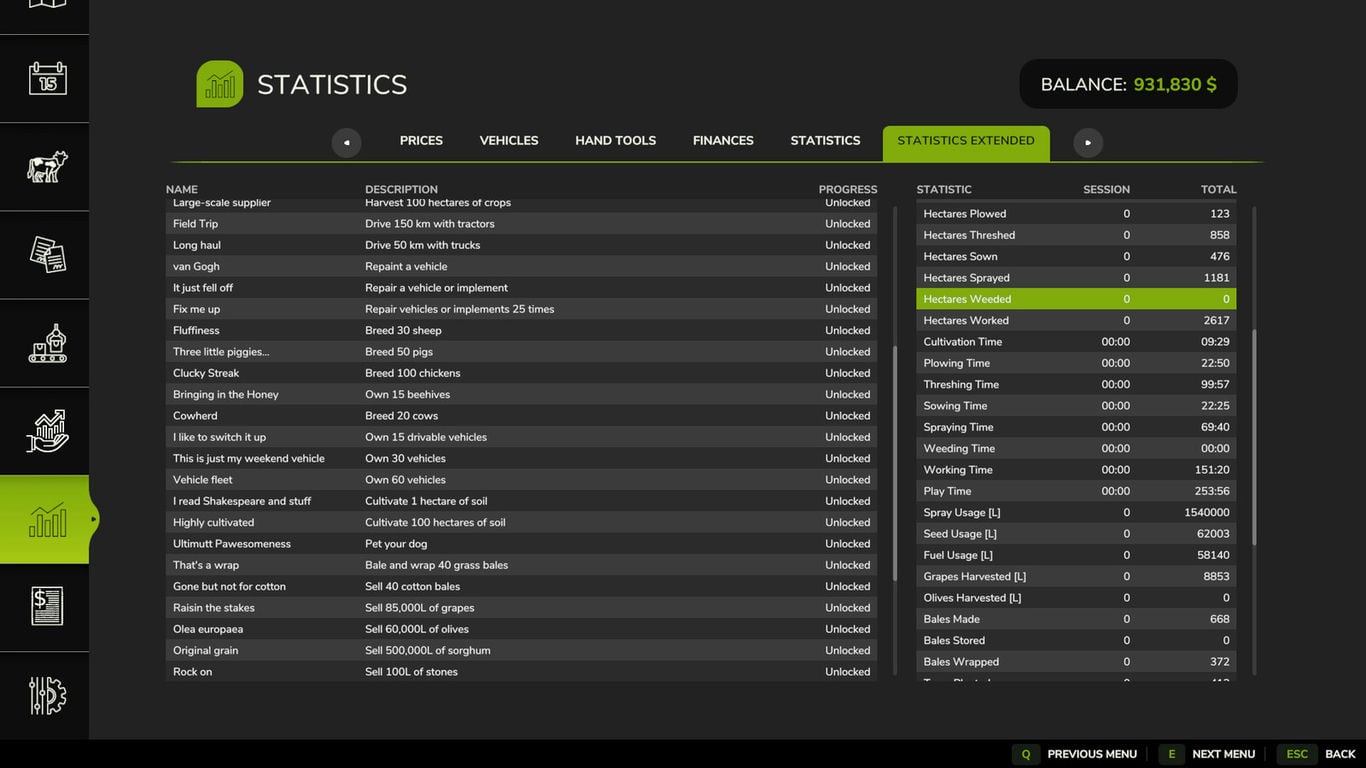The height and width of the screenshot is (768, 1366).
Task: Select the Statistics Extended tab
Action: coord(966,143)
